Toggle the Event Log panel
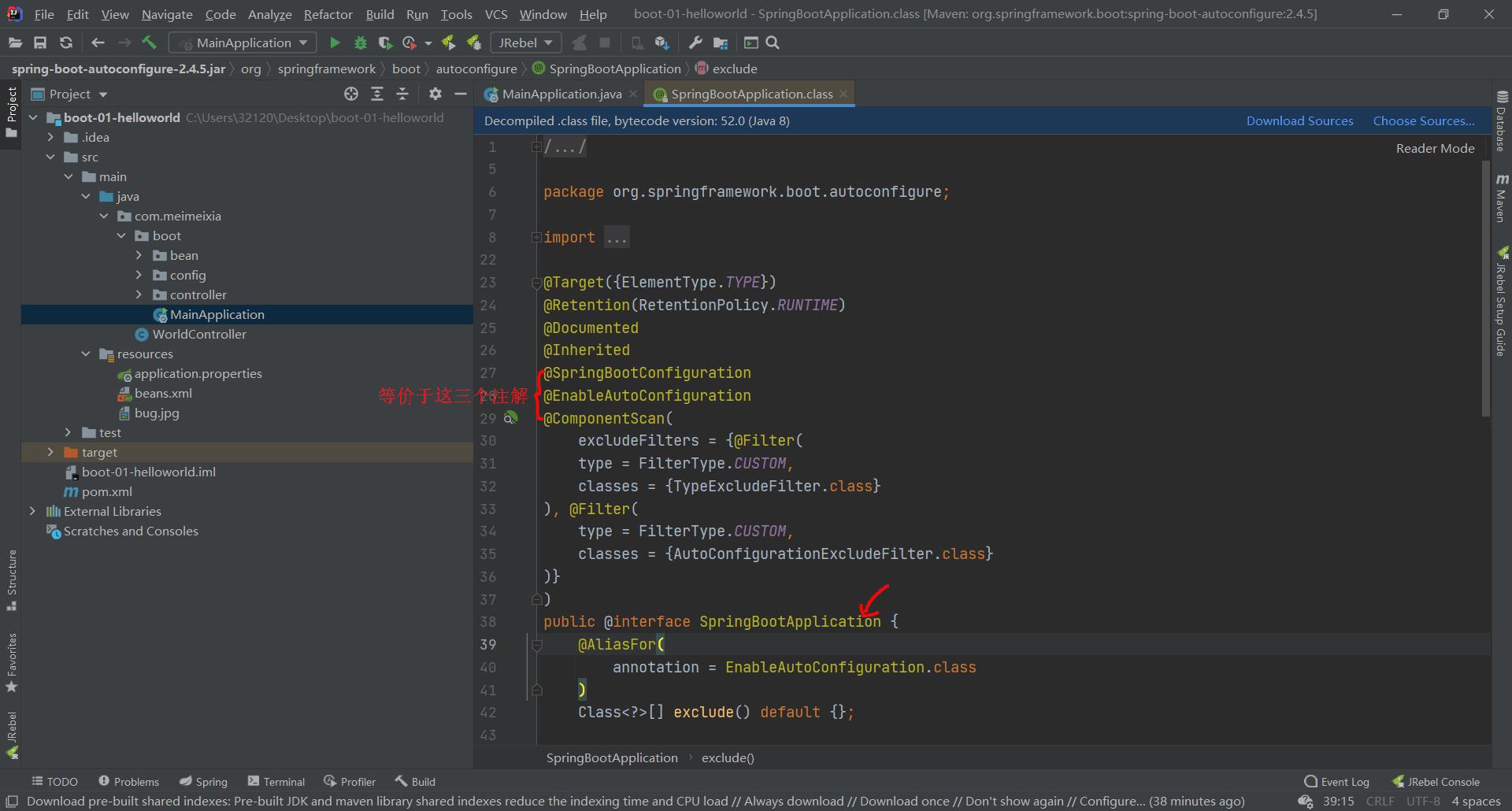 click(x=1336, y=781)
